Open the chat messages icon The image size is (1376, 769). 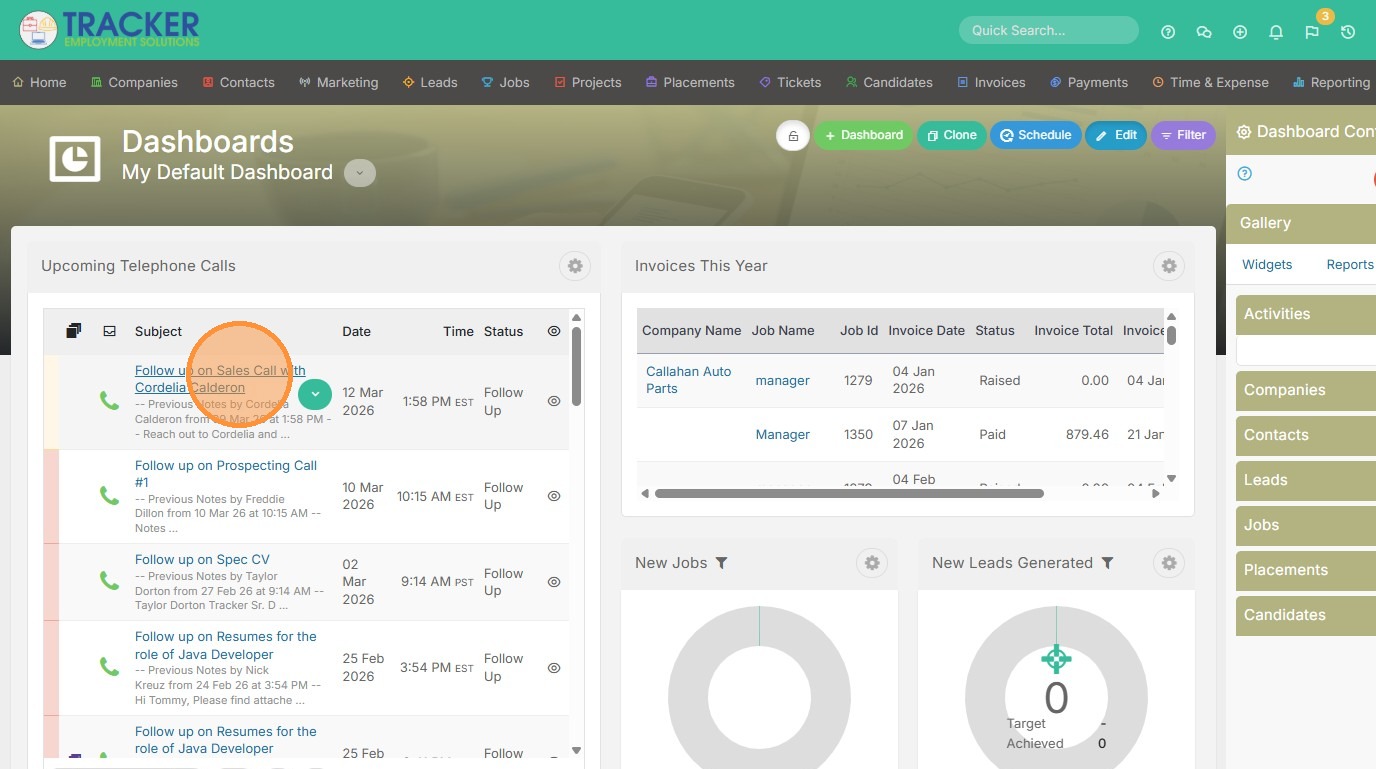click(1204, 32)
